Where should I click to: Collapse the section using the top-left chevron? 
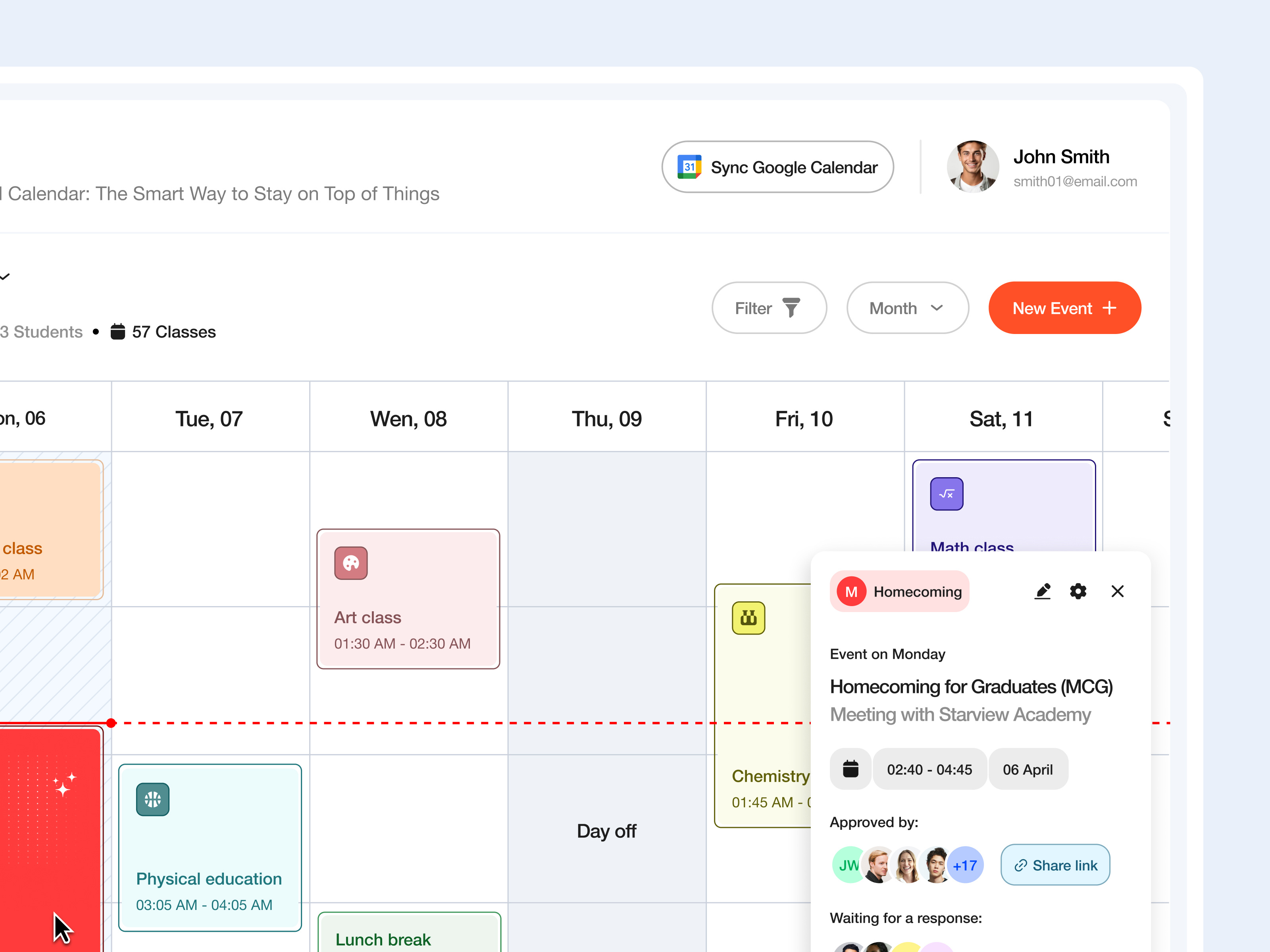(5, 276)
